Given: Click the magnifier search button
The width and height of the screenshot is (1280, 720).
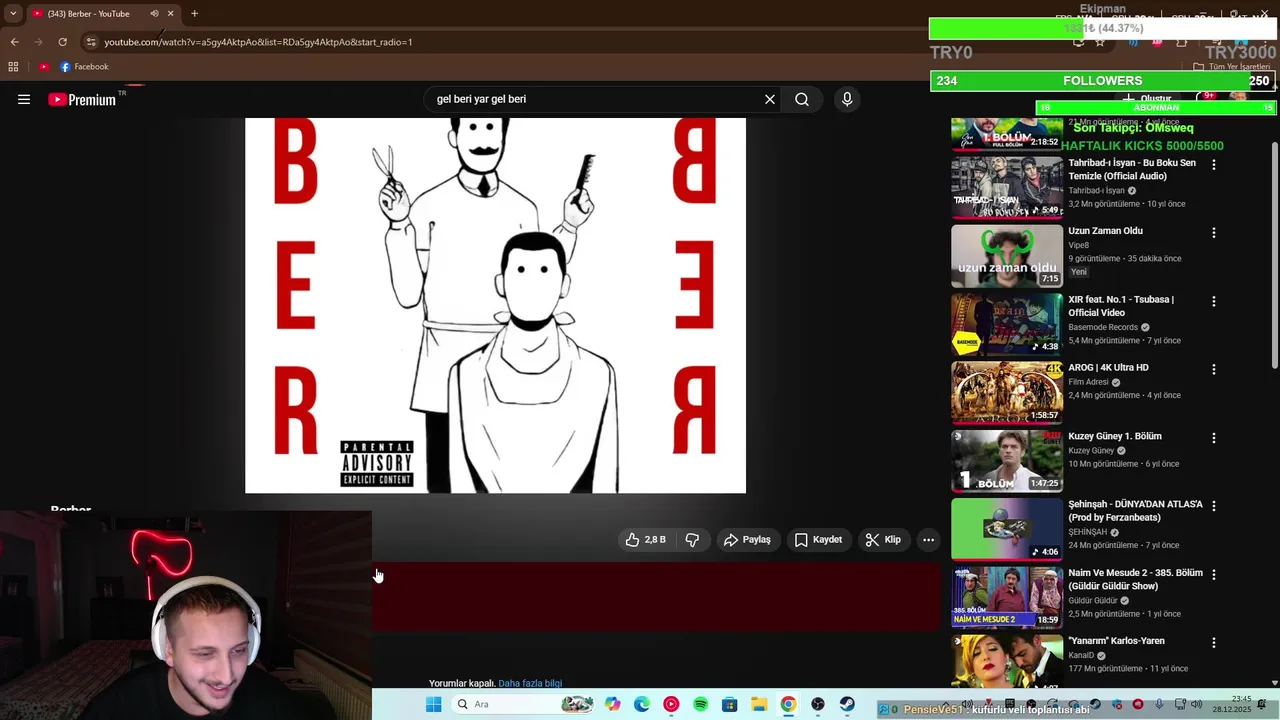Looking at the screenshot, I should click(x=802, y=99).
